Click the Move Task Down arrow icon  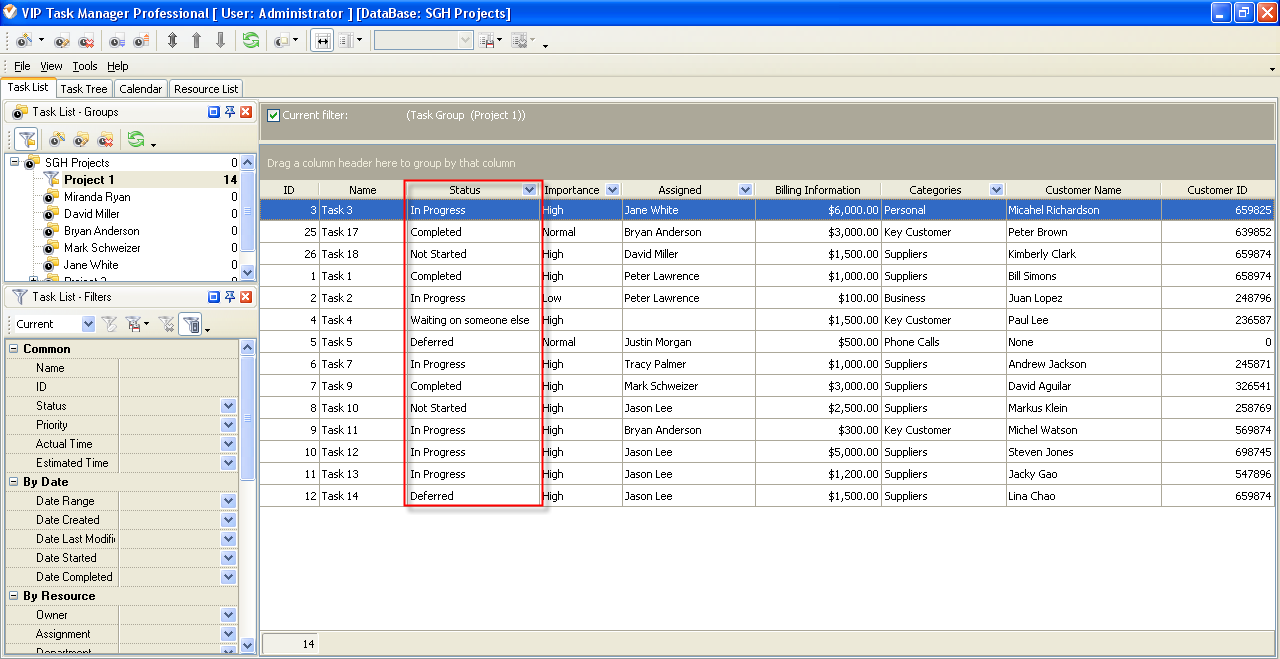[221, 41]
